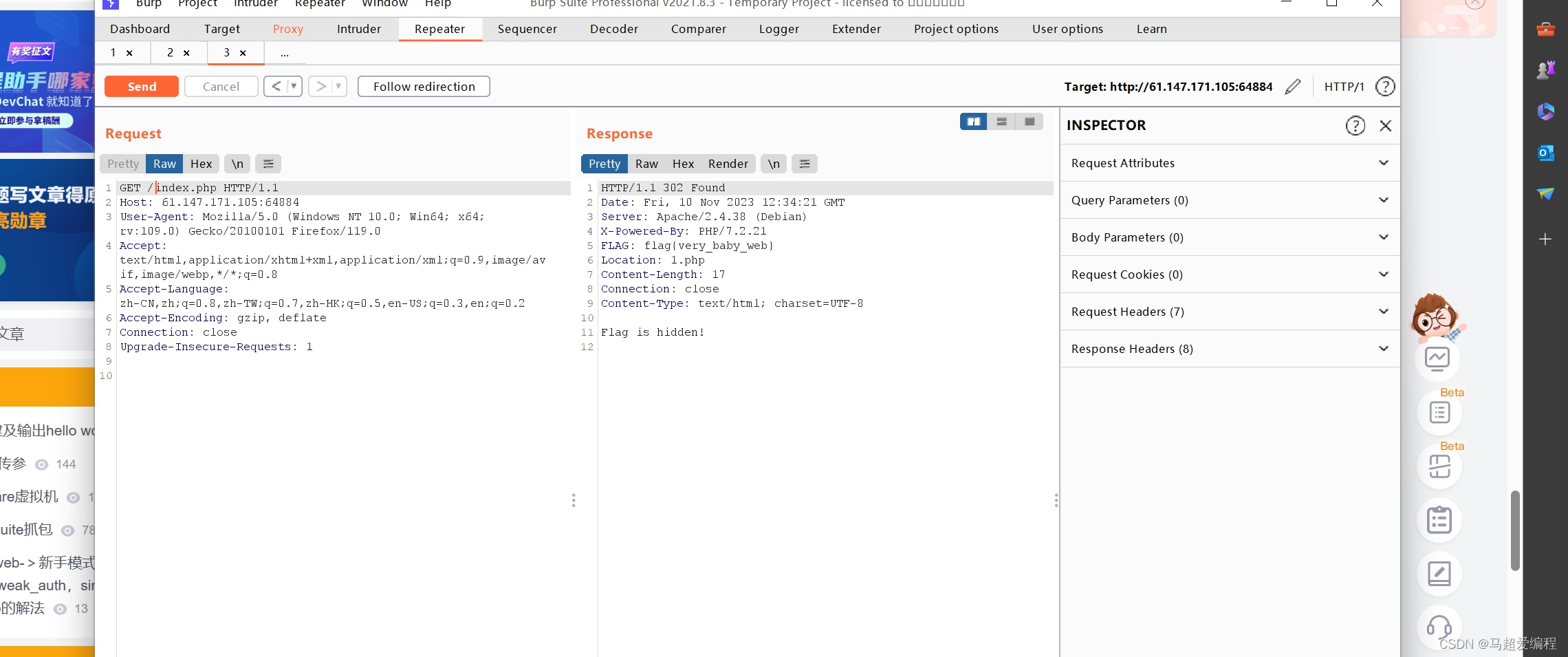The width and height of the screenshot is (1568, 657).
Task: Click the browser page vertical scrollbar
Action: (1515, 530)
